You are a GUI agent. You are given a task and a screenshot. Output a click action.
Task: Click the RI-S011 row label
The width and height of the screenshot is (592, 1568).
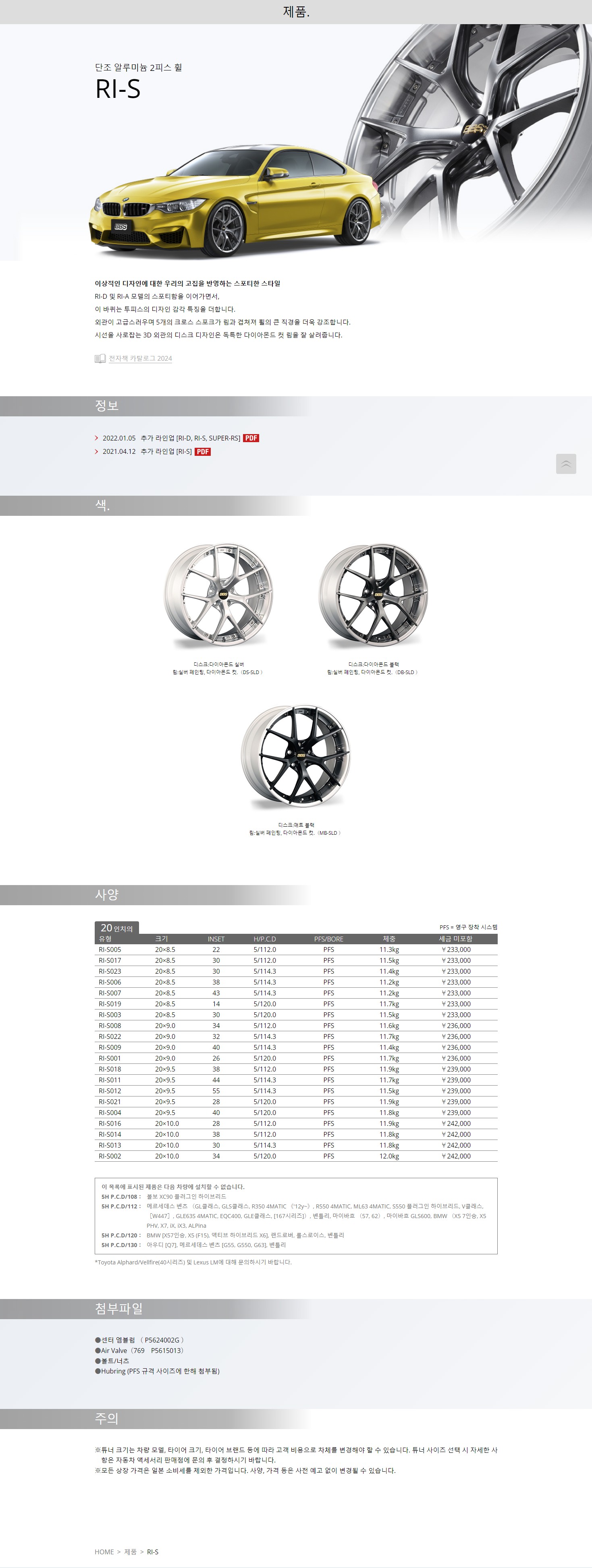coord(110,1080)
